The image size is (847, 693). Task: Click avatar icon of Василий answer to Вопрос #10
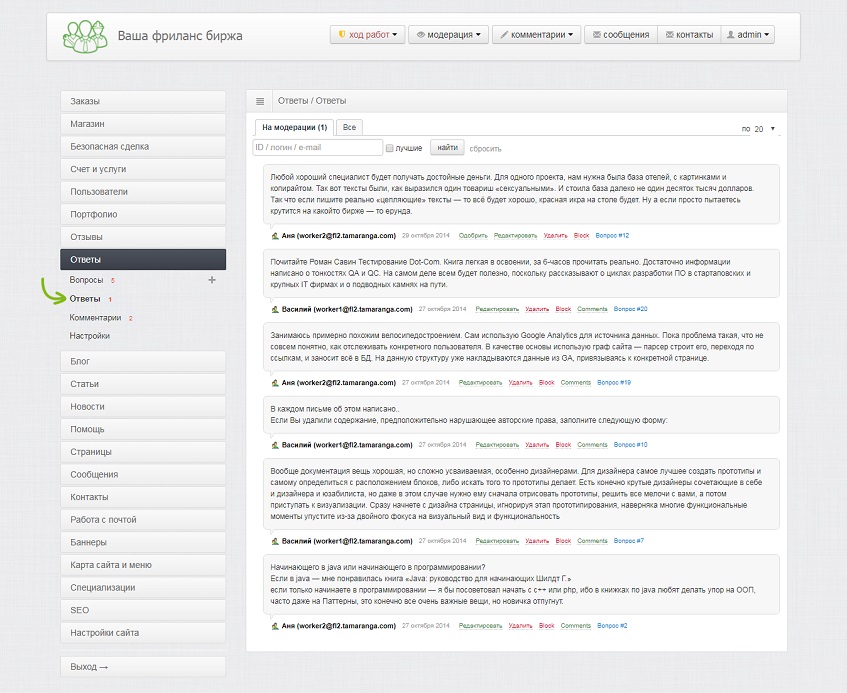click(275, 445)
